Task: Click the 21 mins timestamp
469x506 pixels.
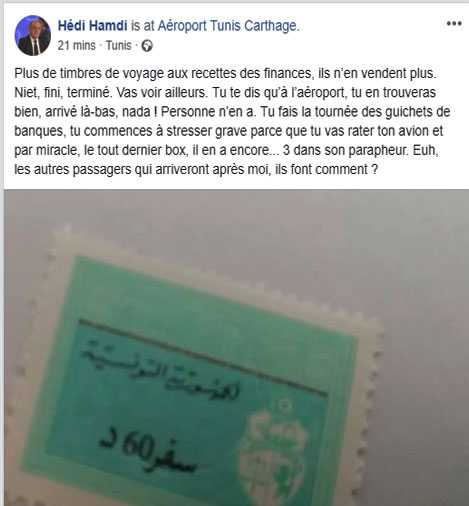Action: click(76, 45)
